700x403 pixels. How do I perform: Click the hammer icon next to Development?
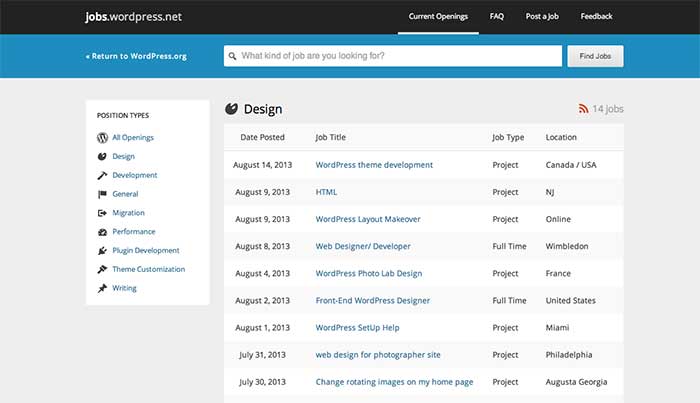102,175
